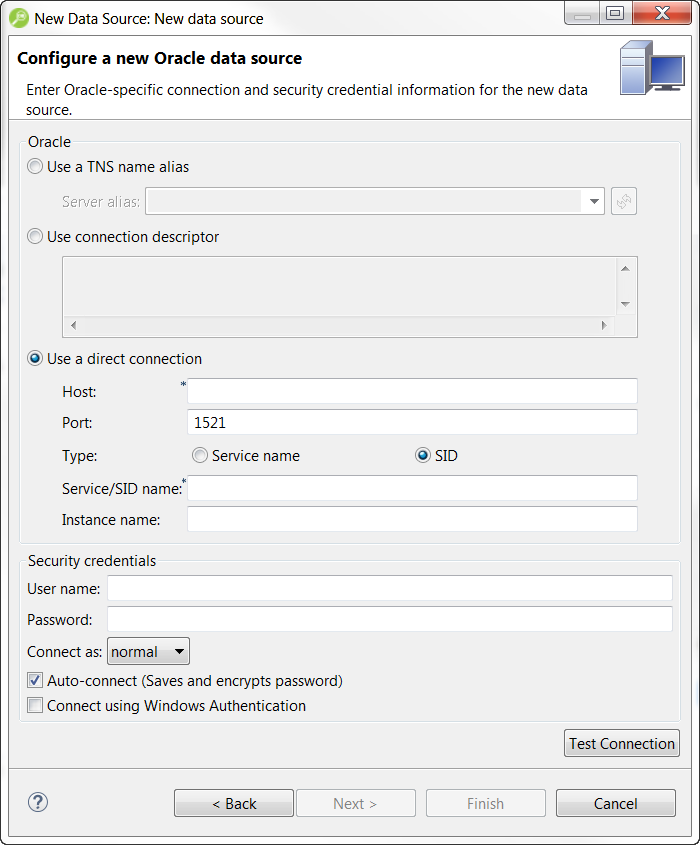Choose Service name connection type
This screenshot has height=845, width=700.
click(200, 456)
